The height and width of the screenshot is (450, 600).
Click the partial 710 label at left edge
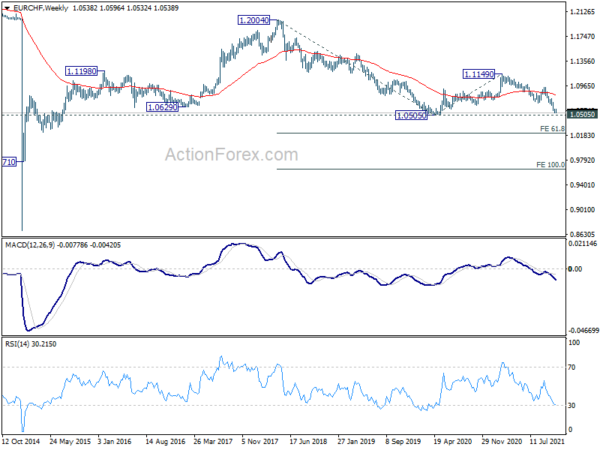(x=9, y=162)
